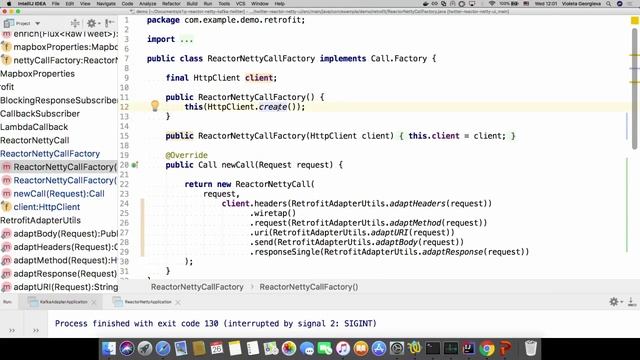Viewport: 640px width, 360px height.
Task: Open Messages from the dock
Action: [x=307, y=349]
